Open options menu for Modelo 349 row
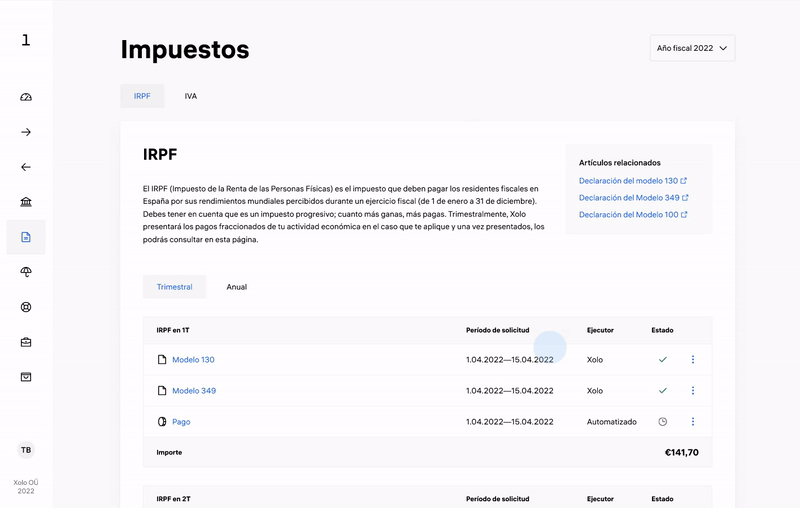The width and height of the screenshot is (800, 508). pyautogui.click(x=692, y=391)
